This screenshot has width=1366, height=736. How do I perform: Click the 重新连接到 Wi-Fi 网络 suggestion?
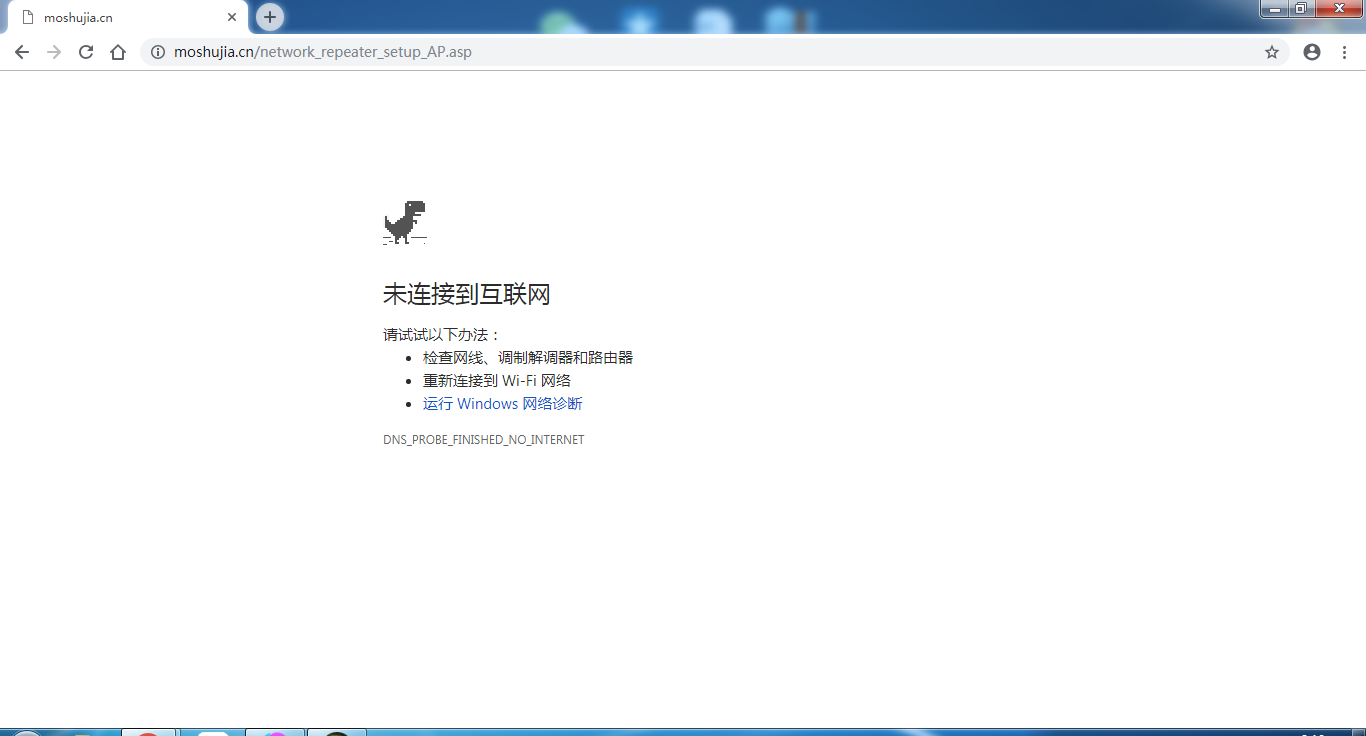click(x=497, y=381)
